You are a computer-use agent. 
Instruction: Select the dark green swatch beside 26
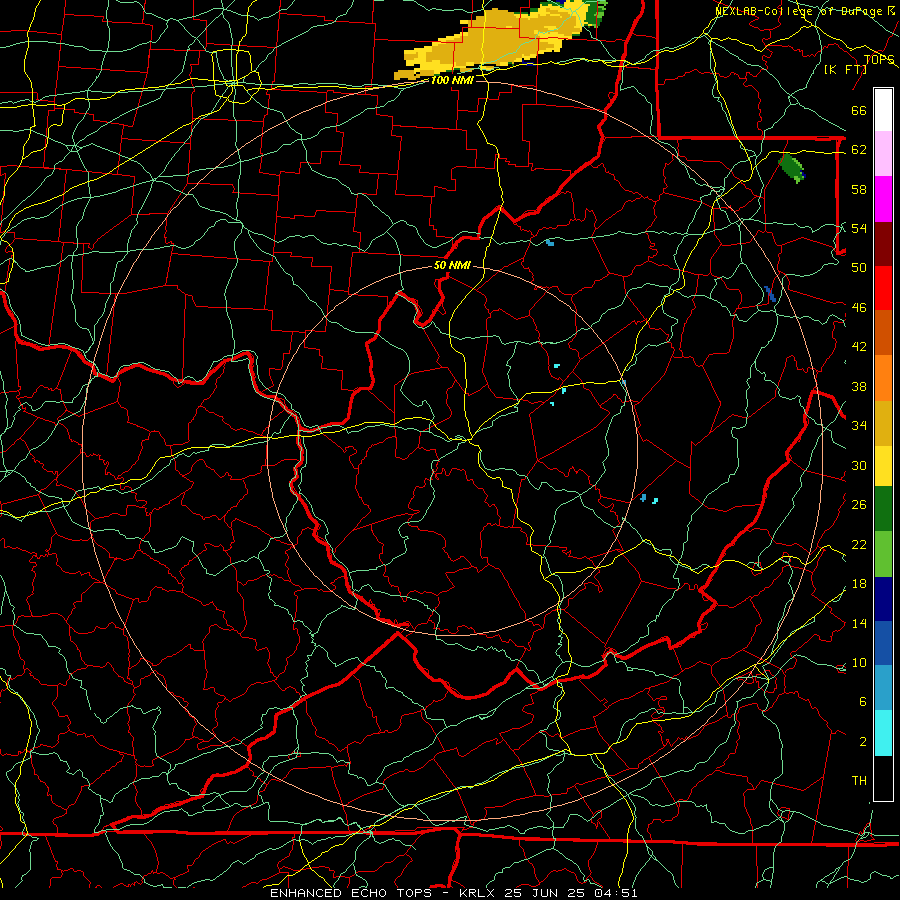883,509
